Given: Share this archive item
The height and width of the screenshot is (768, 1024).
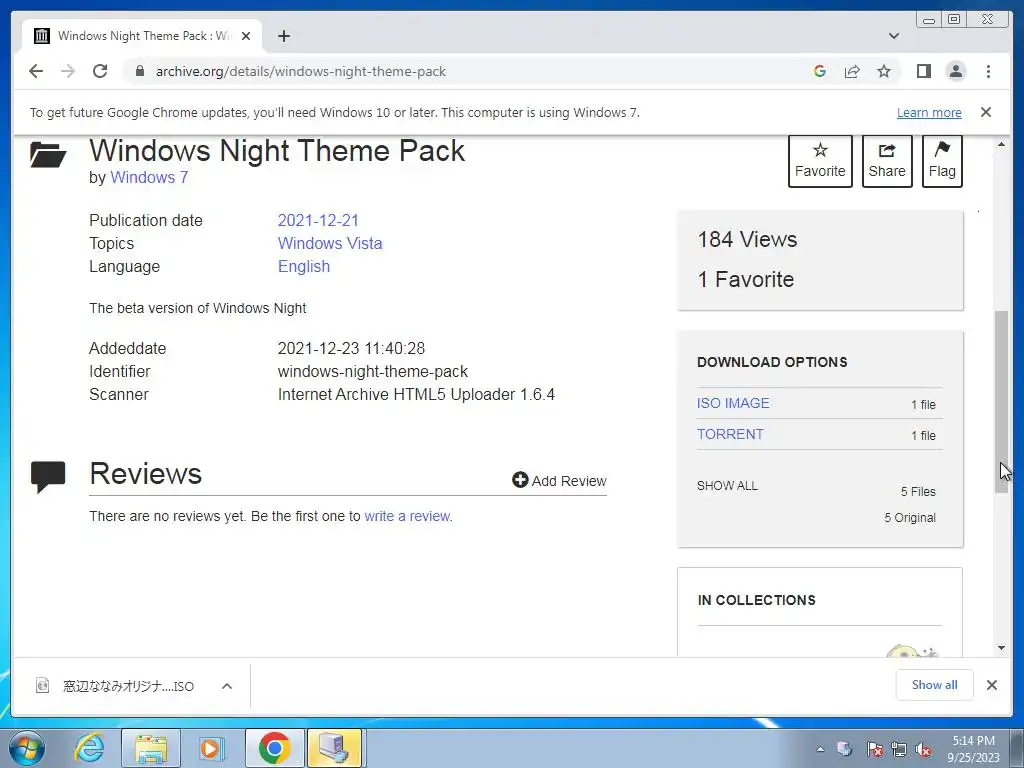Looking at the screenshot, I should tap(887, 161).
